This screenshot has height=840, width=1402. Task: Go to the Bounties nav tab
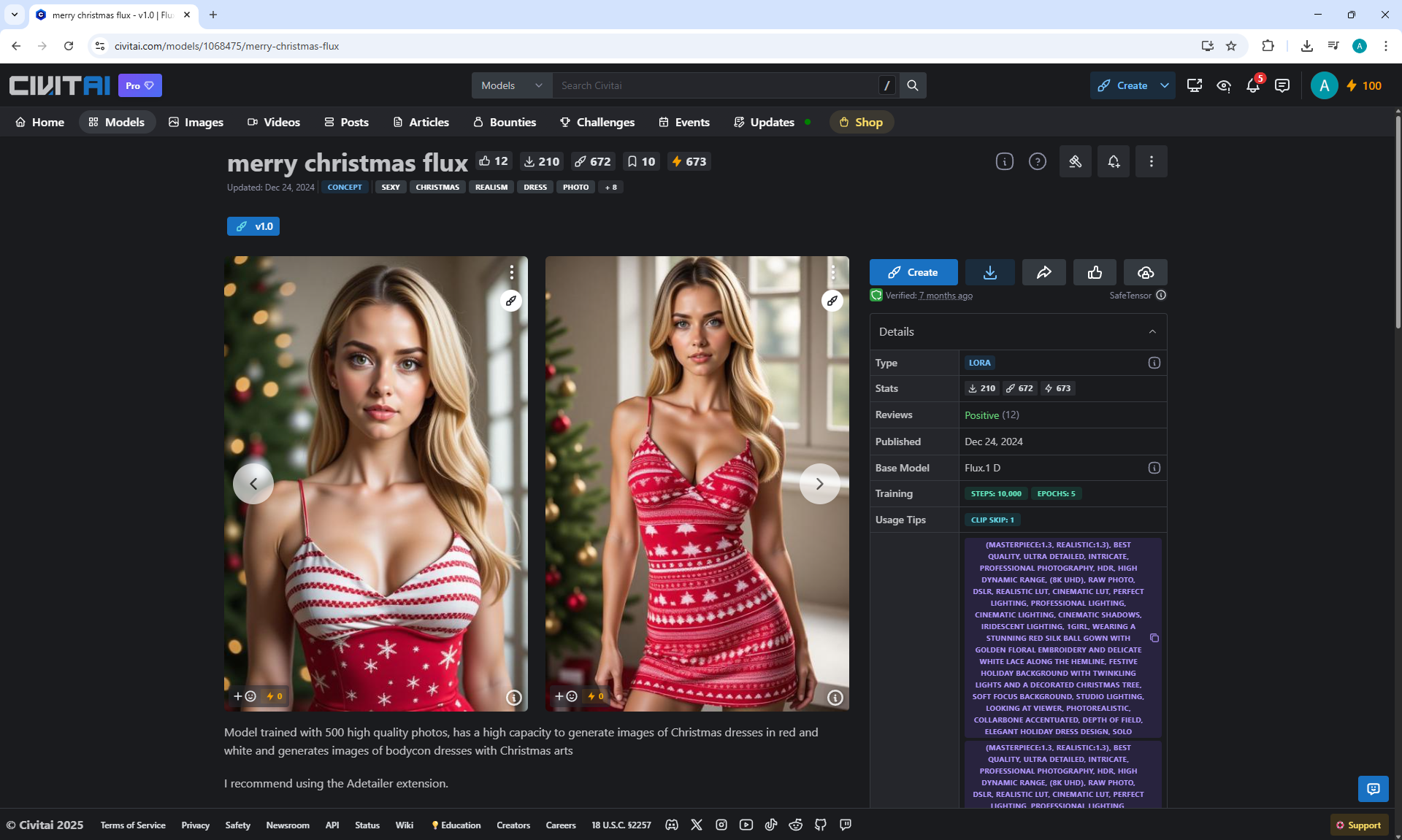coord(505,122)
